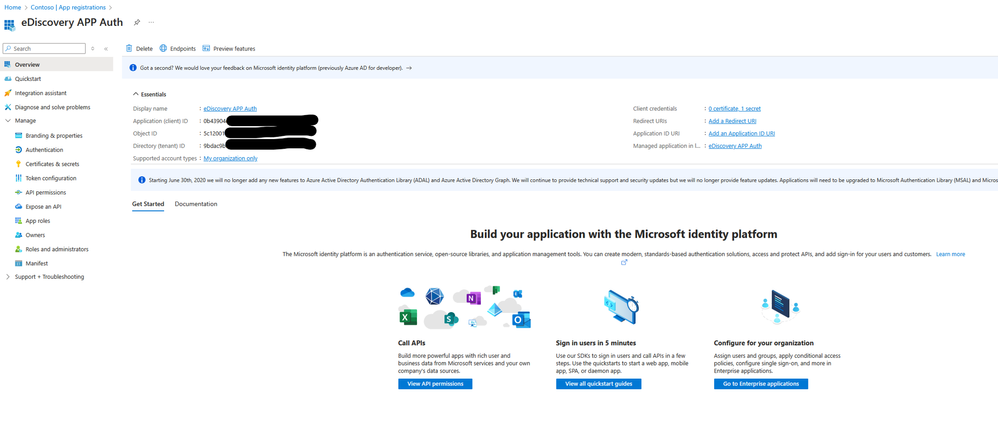The height and width of the screenshot is (429, 998).
Task: Switch to the Documentation tab
Action: (196, 204)
